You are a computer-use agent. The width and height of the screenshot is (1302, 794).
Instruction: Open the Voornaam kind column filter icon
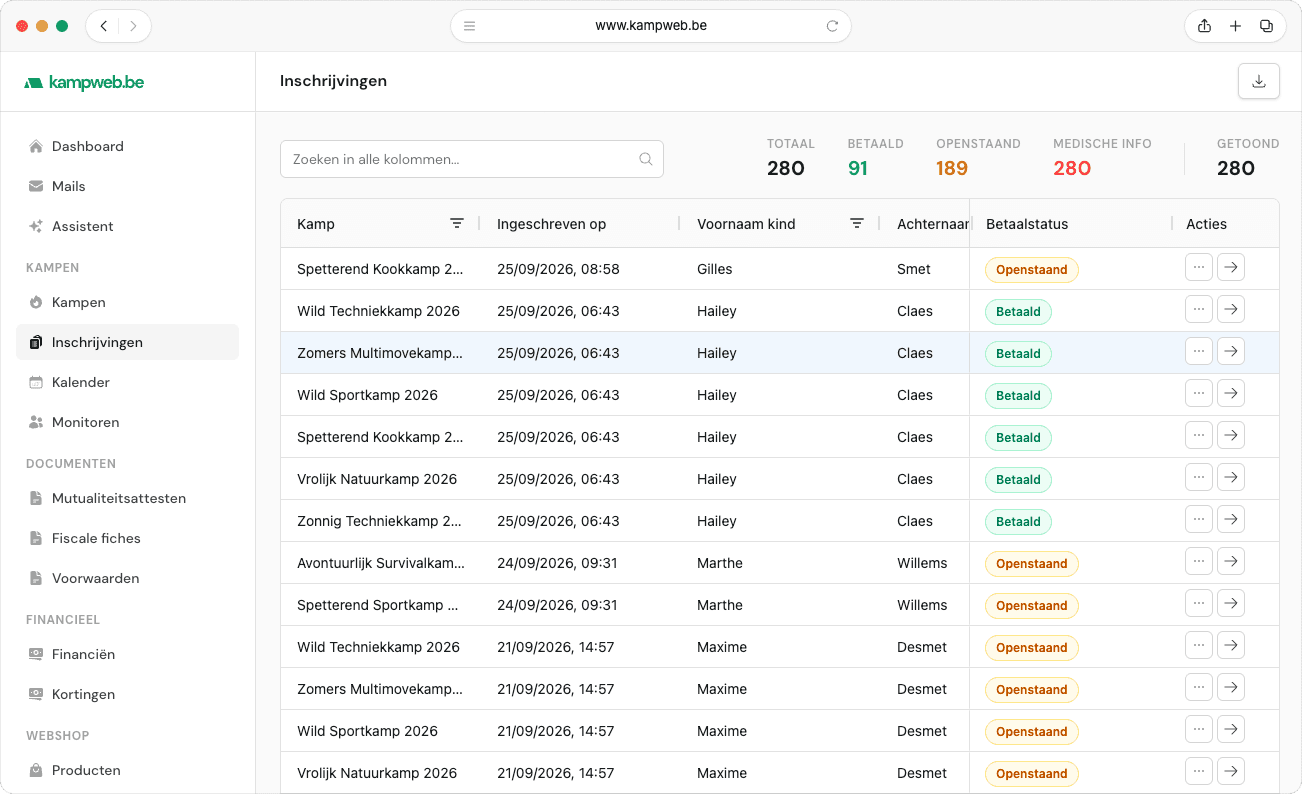tap(857, 224)
